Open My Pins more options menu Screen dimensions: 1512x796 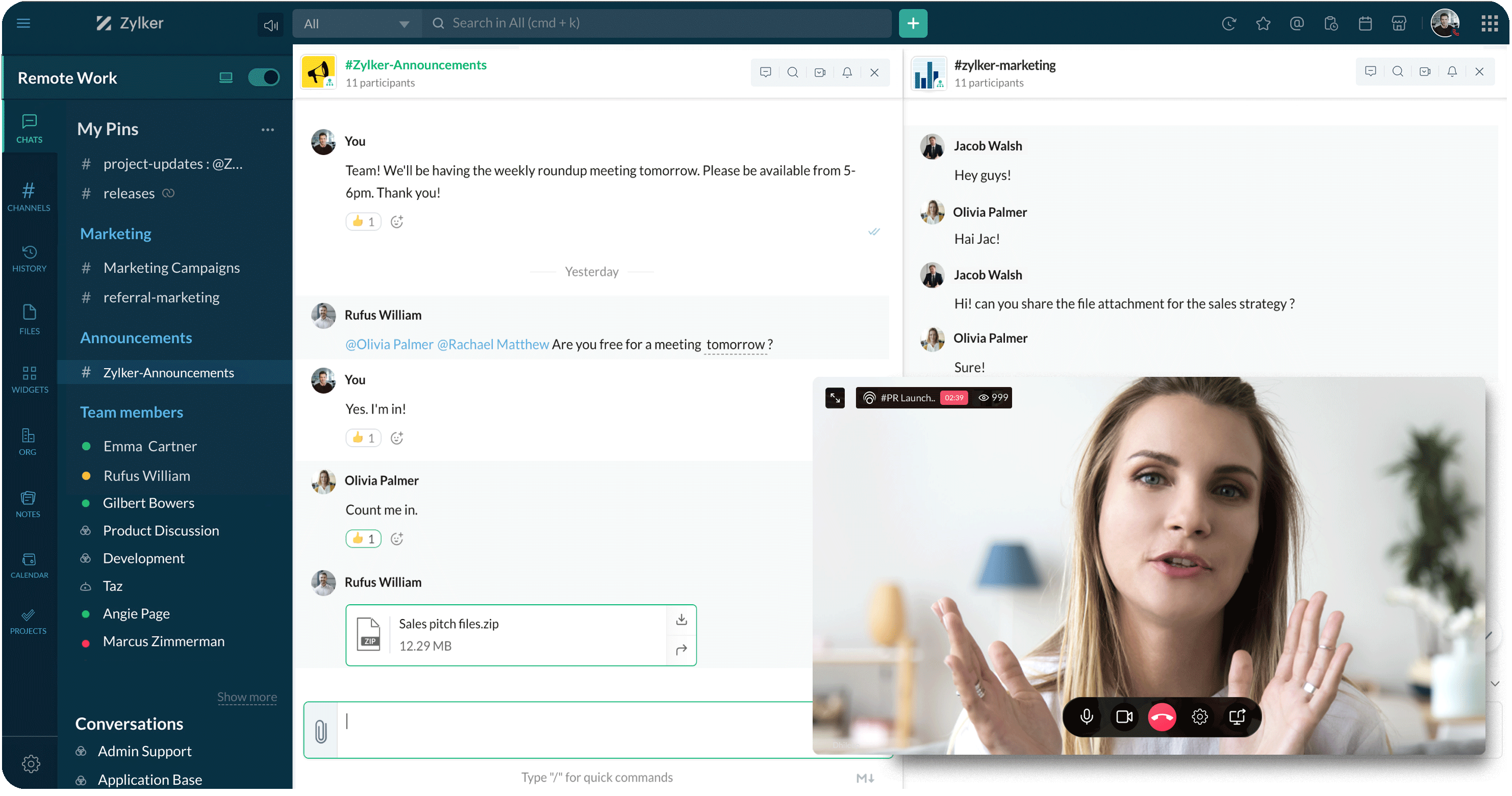(268, 130)
